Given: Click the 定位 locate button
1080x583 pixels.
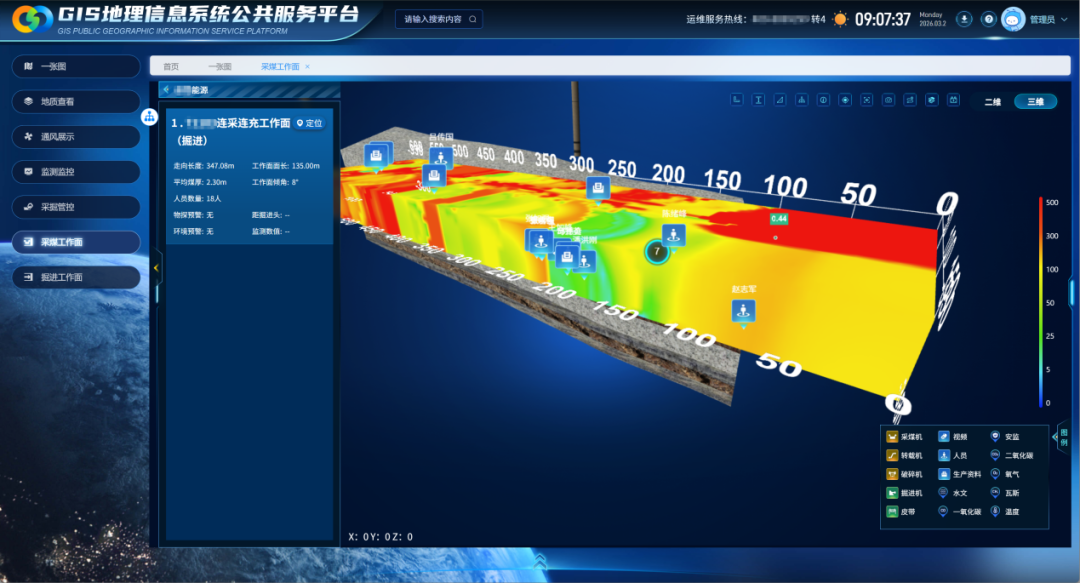Looking at the screenshot, I should click(x=309, y=123).
